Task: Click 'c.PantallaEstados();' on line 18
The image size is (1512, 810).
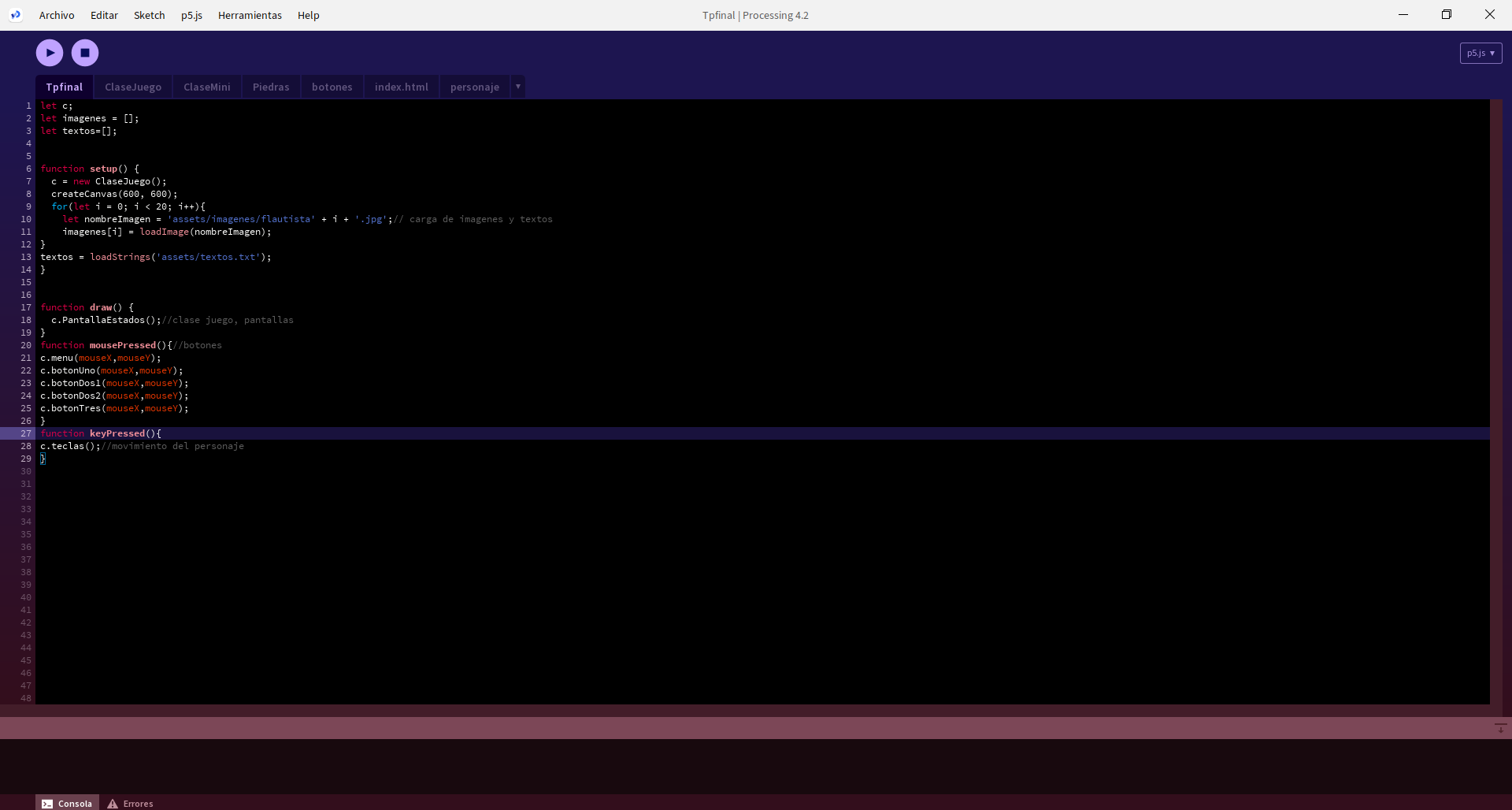Action: 106,320
